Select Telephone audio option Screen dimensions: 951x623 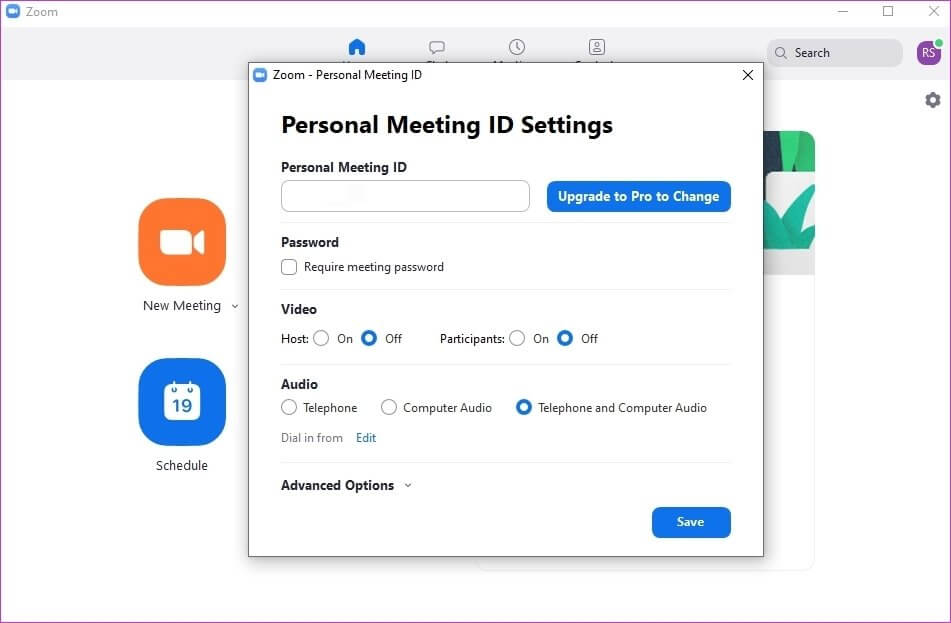[289, 407]
